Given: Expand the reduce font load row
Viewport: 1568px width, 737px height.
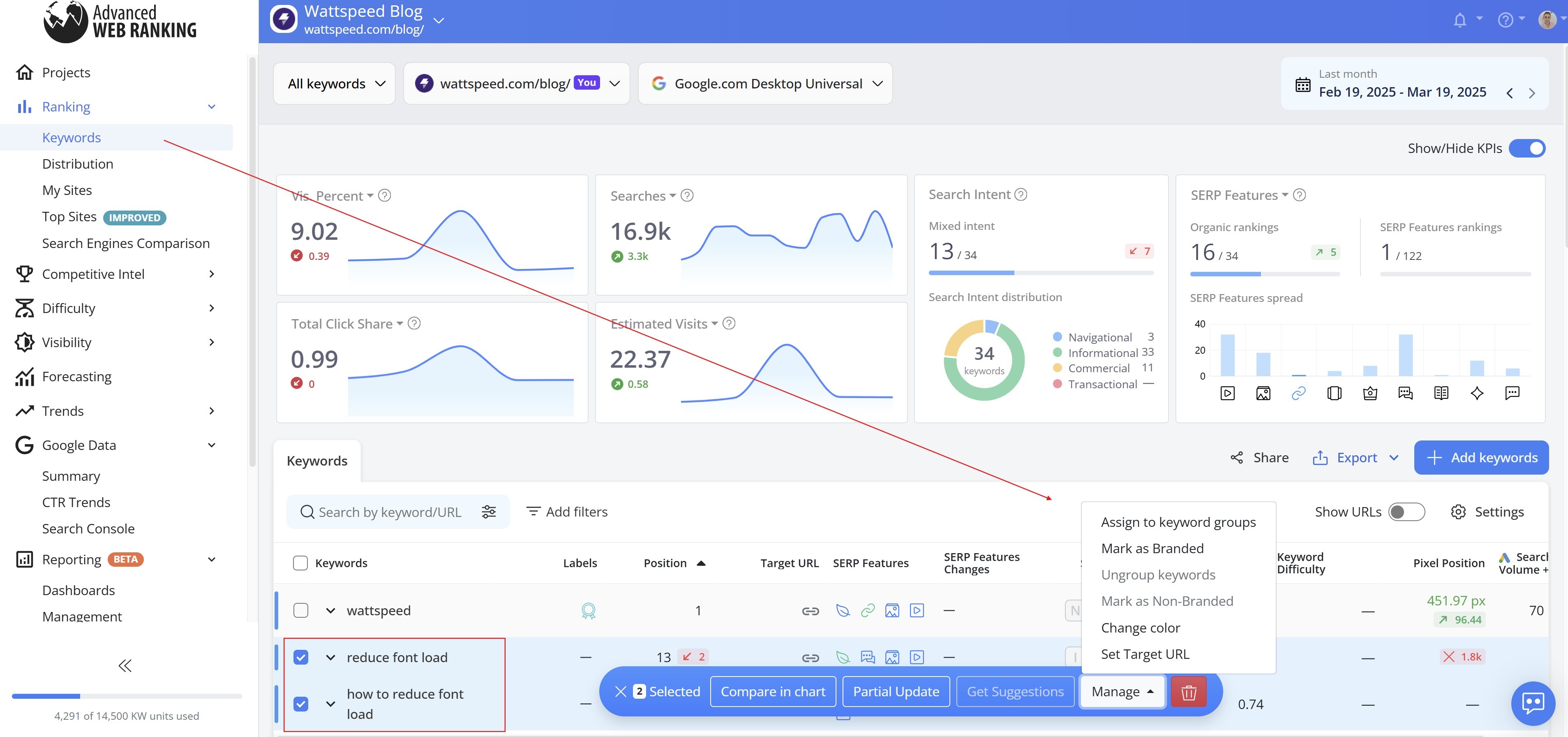Looking at the screenshot, I should pyautogui.click(x=330, y=657).
